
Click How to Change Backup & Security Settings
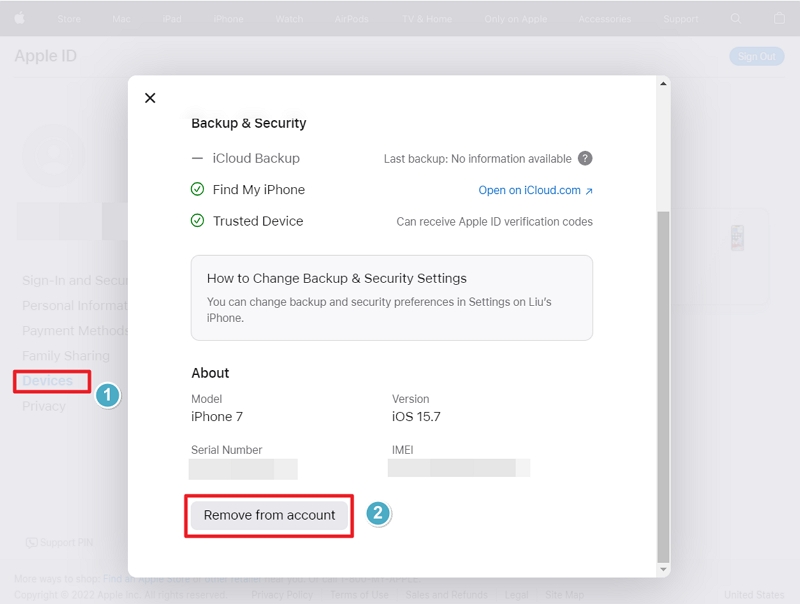(x=337, y=278)
